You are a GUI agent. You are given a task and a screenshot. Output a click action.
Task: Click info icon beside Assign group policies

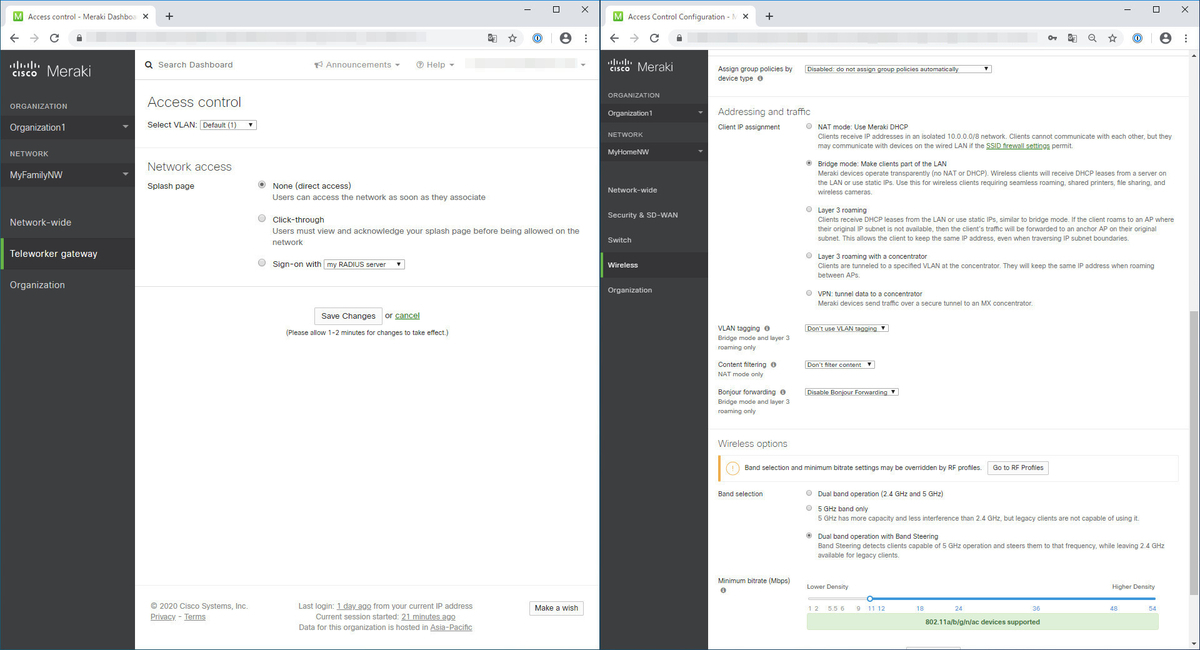(760, 78)
